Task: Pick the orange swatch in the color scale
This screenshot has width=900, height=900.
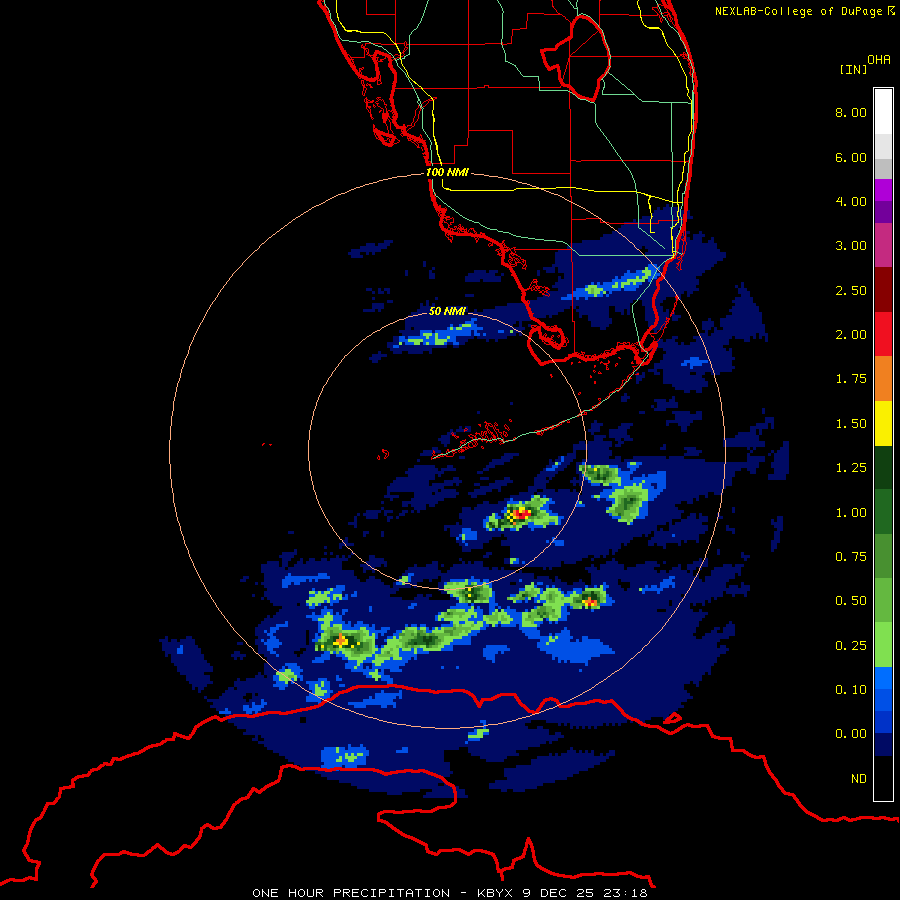Action: [883, 379]
